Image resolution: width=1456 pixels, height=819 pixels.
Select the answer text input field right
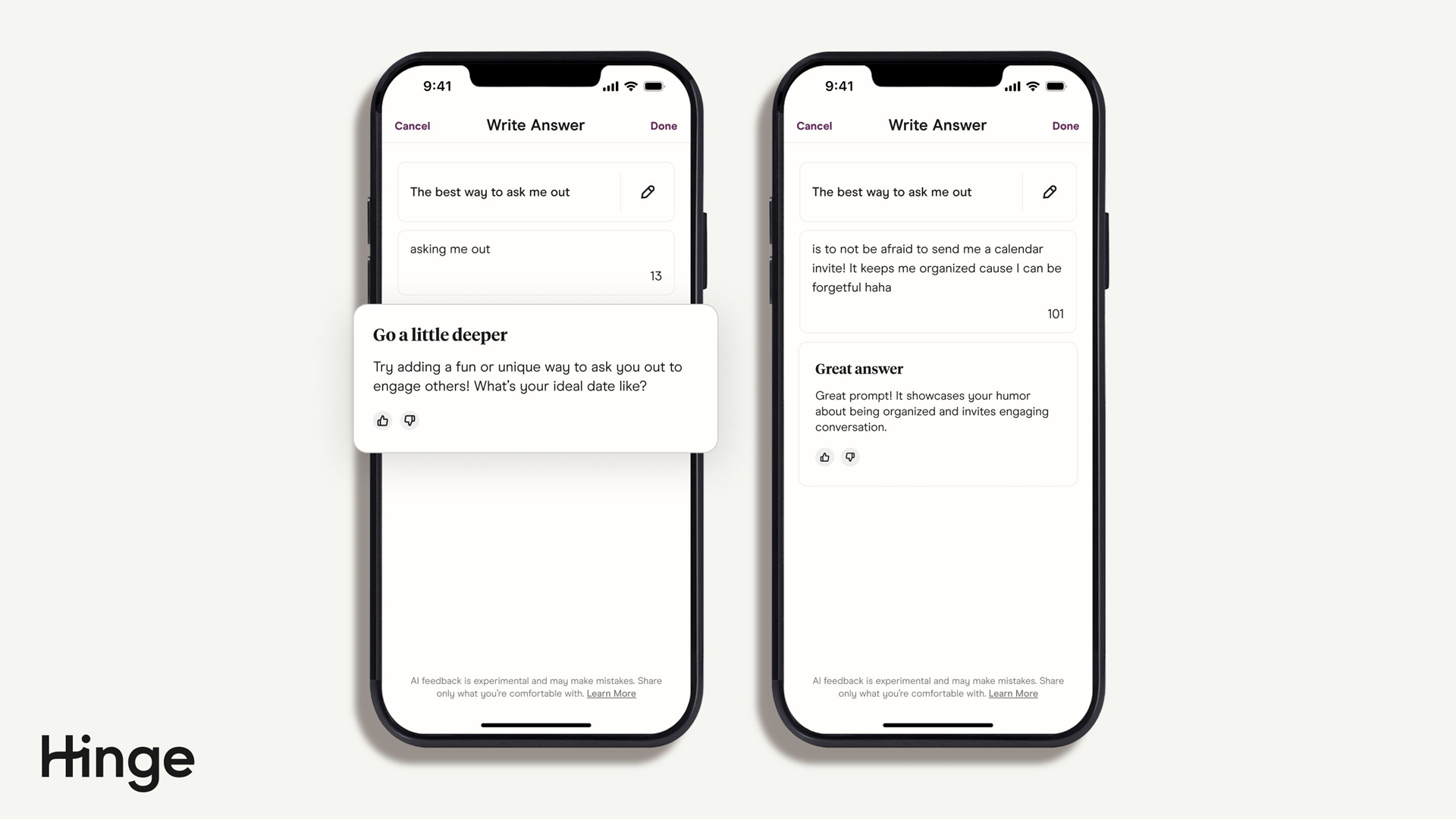[x=937, y=281]
